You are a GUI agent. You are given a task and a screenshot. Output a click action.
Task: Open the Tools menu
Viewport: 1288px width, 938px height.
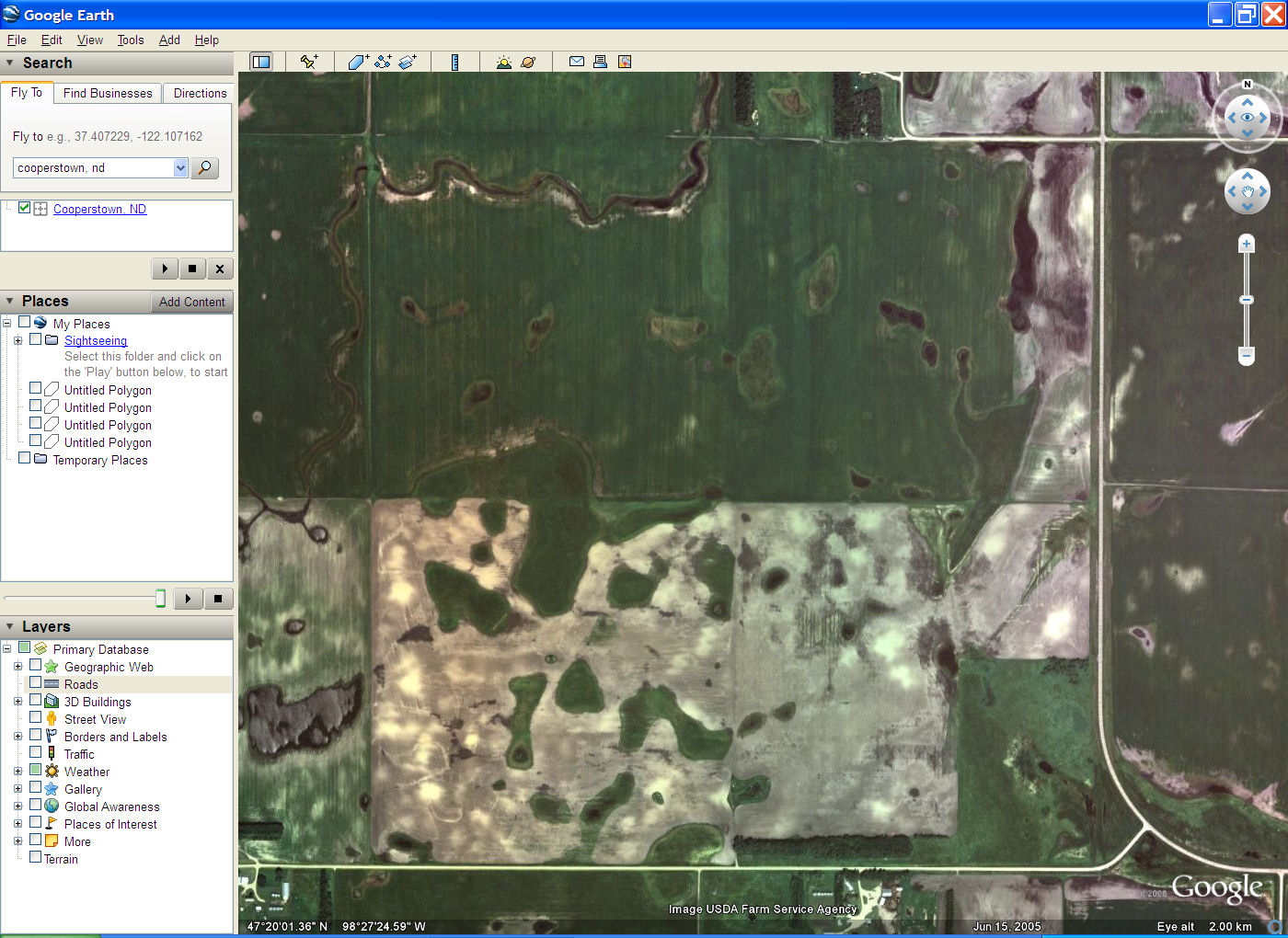click(131, 40)
